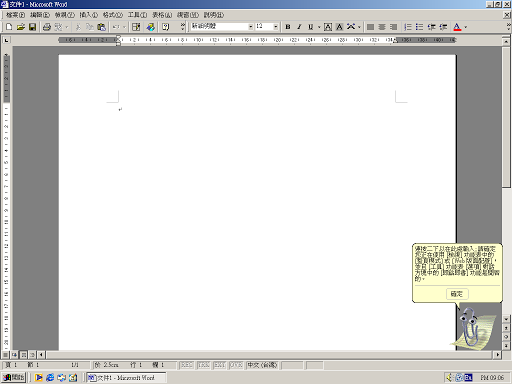Viewport: 512px width, 384px height.
Task: Decrease the paragraph indent
Action: (432, 27)
